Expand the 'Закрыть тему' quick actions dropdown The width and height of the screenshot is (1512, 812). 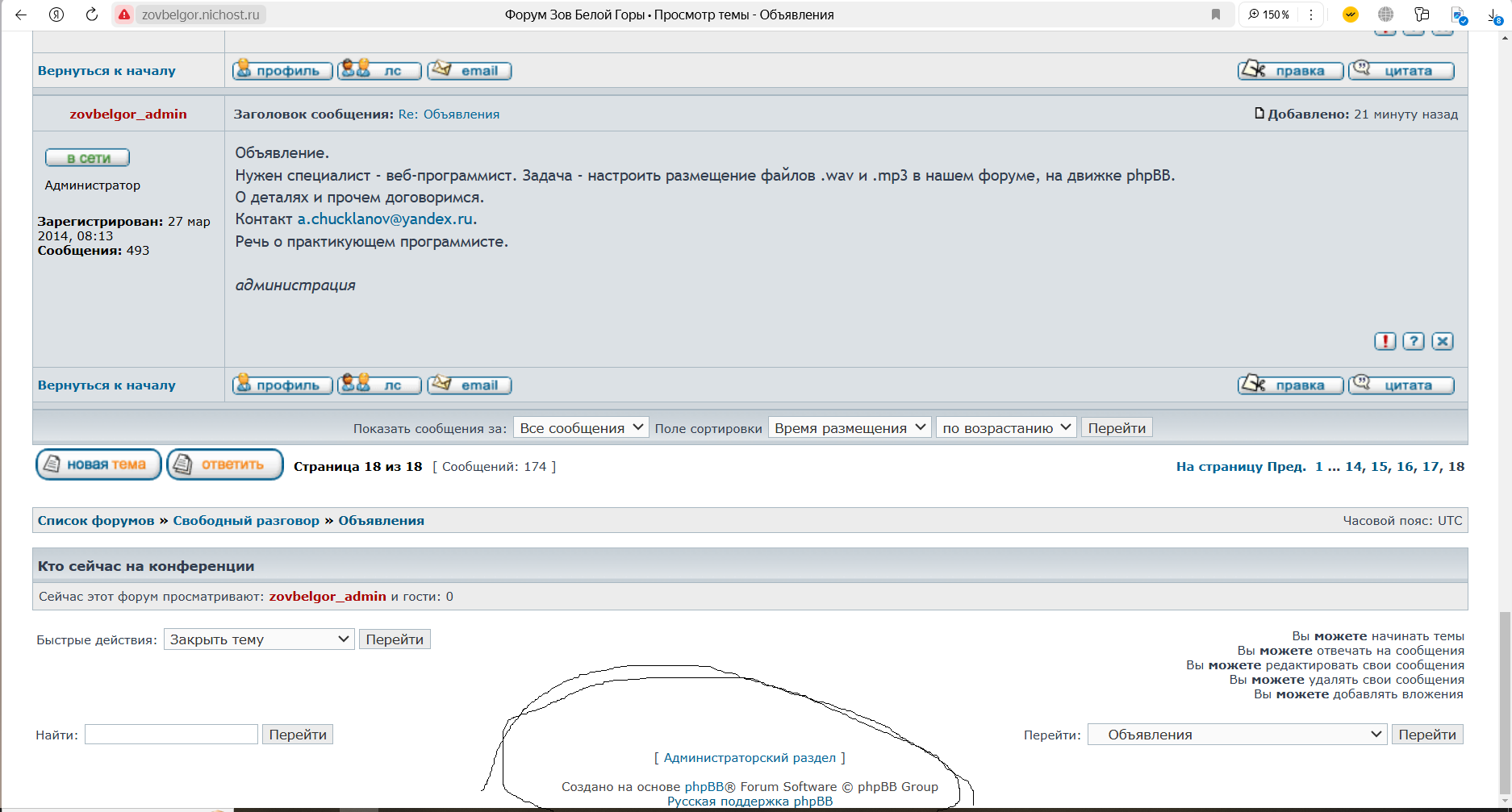[x=259, y=639]
